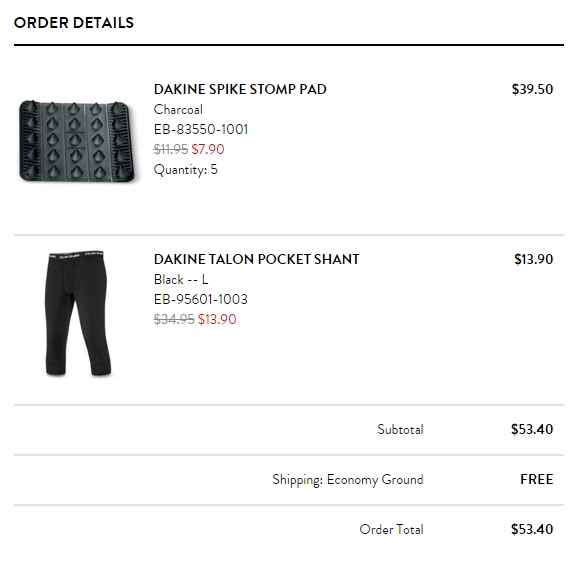
Task: Click the Charcoal color label
Action: [178, 110]
